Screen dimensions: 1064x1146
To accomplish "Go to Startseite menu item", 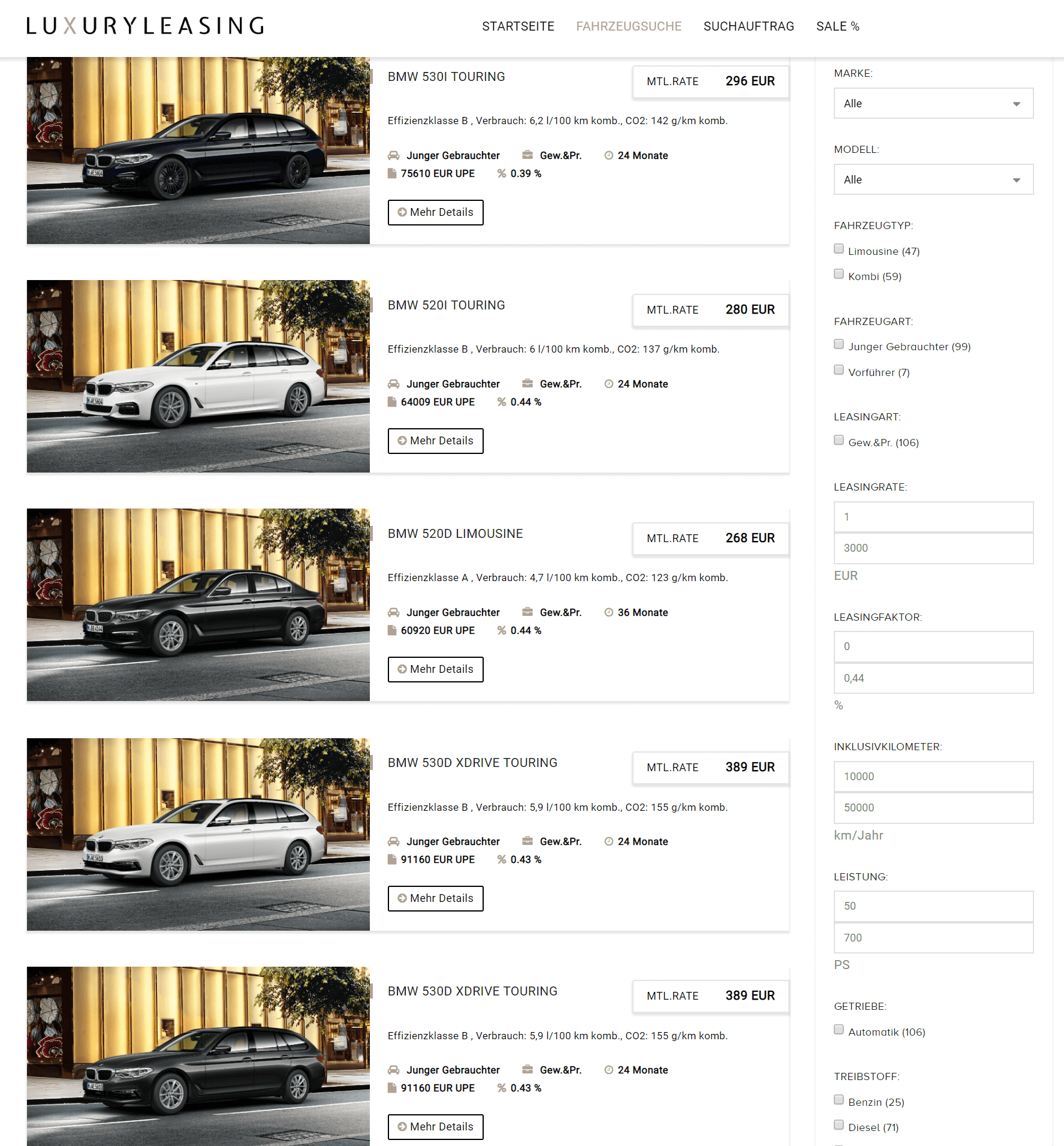I will pyautogui.click(x=518, y=26).
